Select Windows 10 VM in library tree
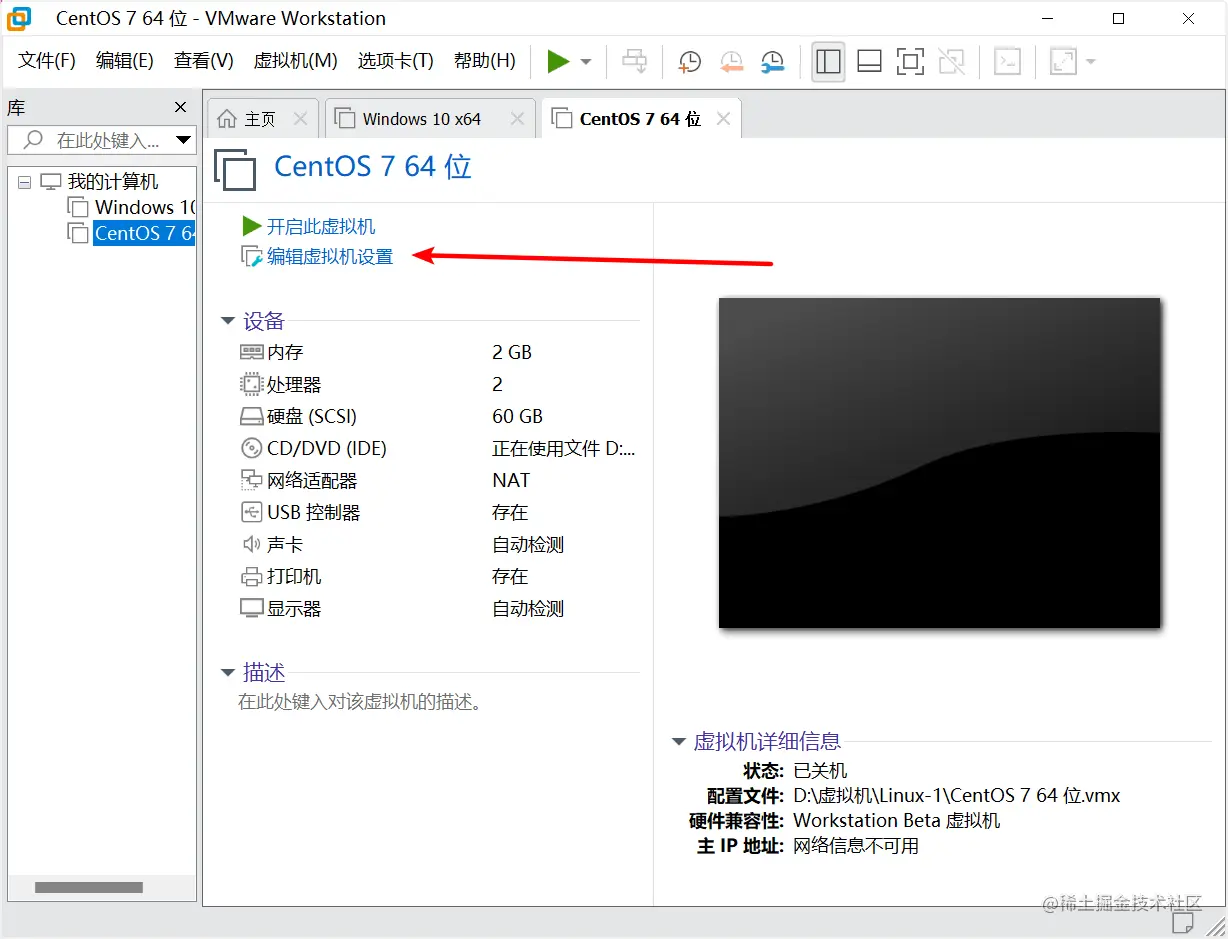1228x939 pixels. (x=145, y=207)
